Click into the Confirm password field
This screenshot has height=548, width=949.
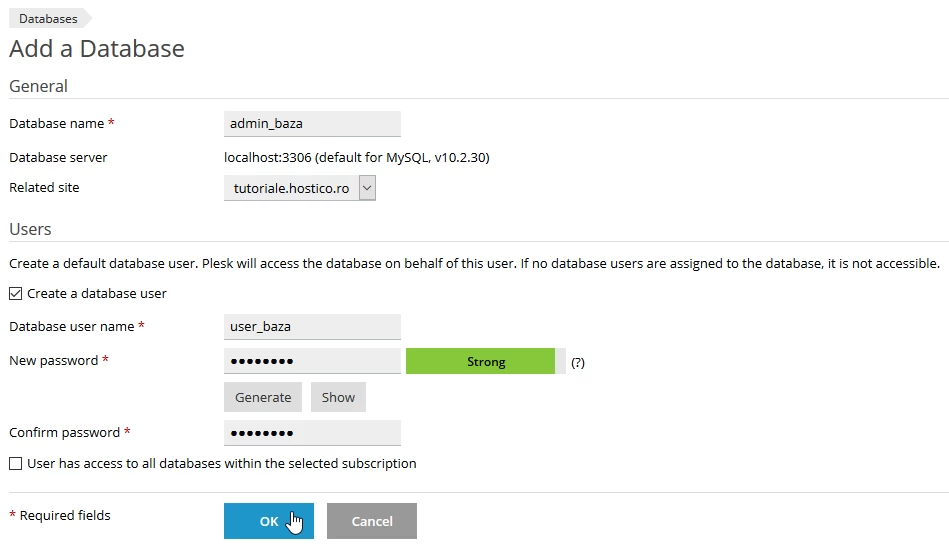click(x=312, y=433)
